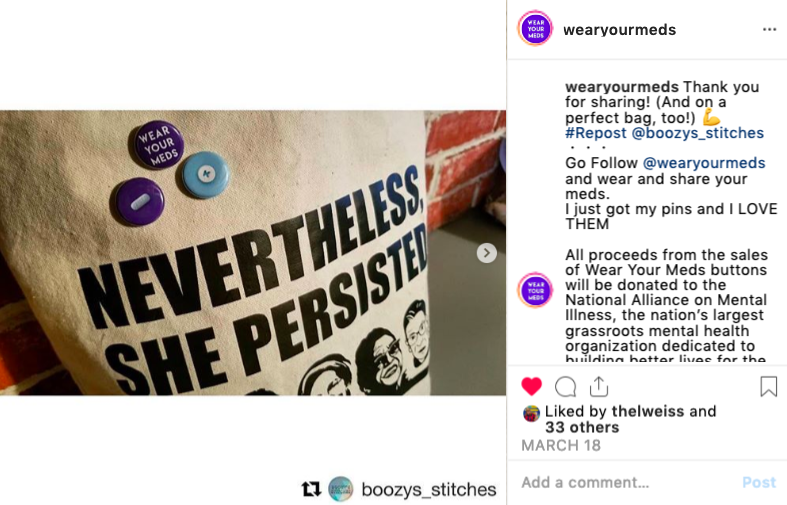
Task: Show the 33 others who liked
Action: pyautogui.click(x=582, y=428)
